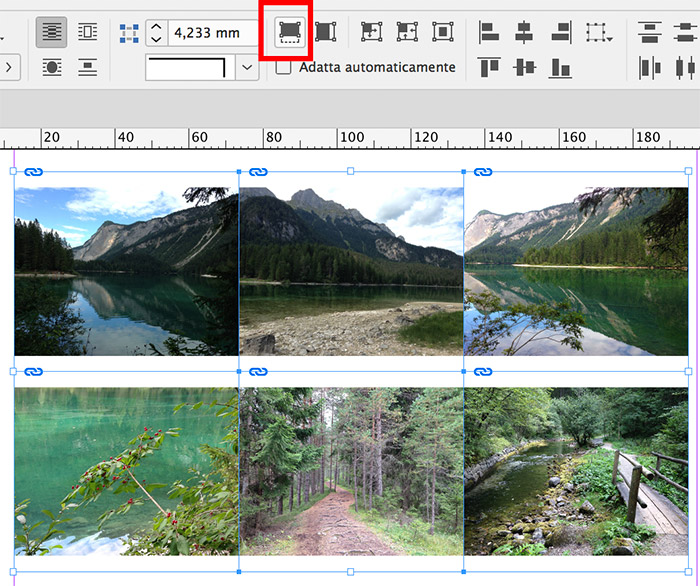Click link badge on forest path photo
The image size is (700, 586).
coord(258,371)
